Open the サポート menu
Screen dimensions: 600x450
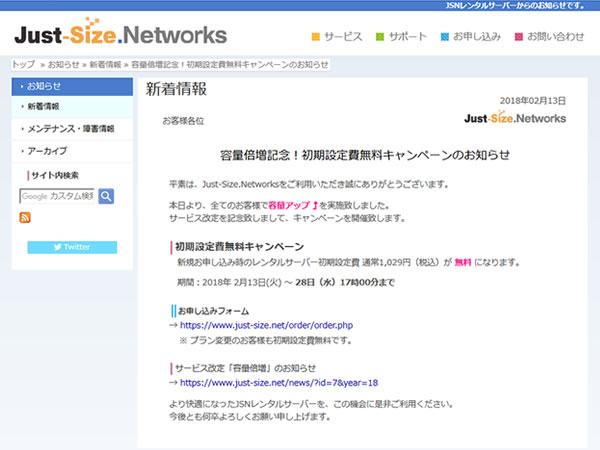click(408, 37)
